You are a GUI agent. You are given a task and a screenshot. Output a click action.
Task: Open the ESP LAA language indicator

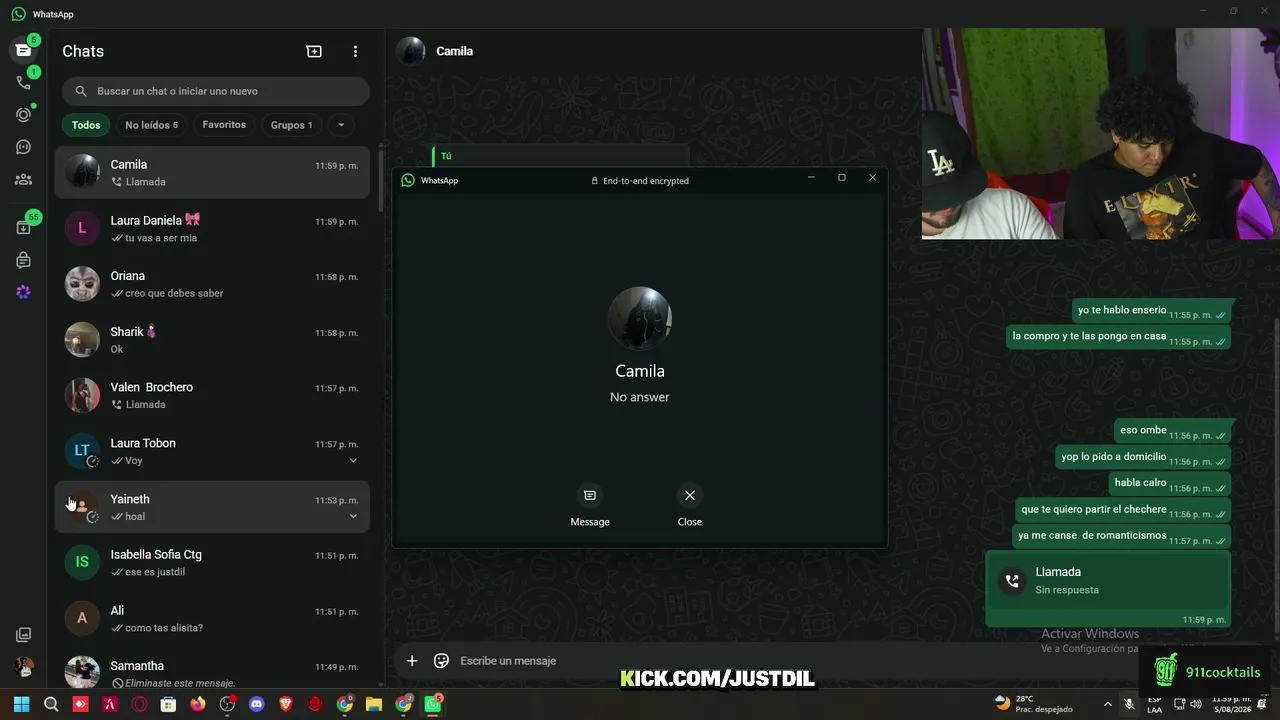click(x=1155, y=704)
